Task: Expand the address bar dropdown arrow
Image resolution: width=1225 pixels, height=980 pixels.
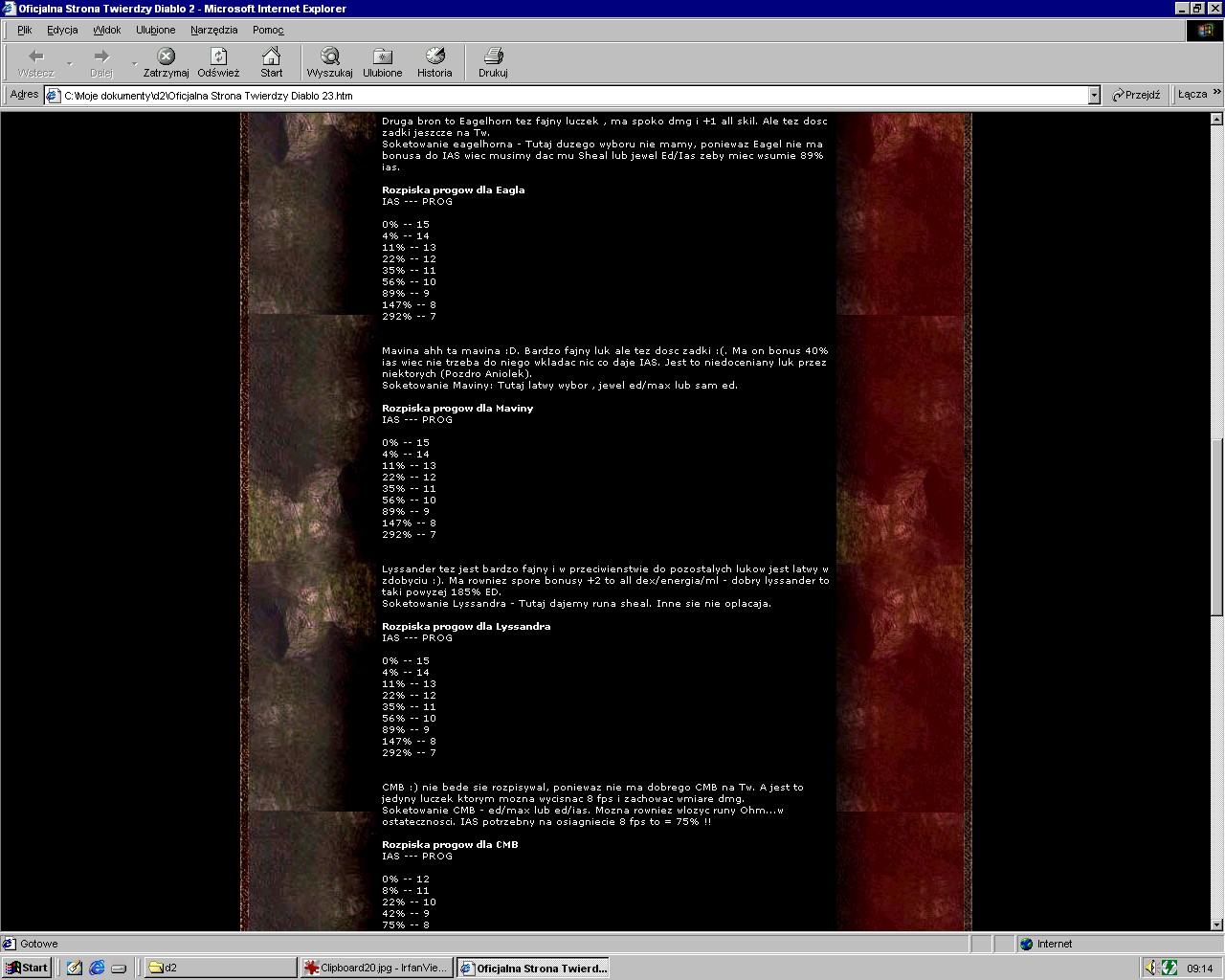Action: pos(1094,96)
